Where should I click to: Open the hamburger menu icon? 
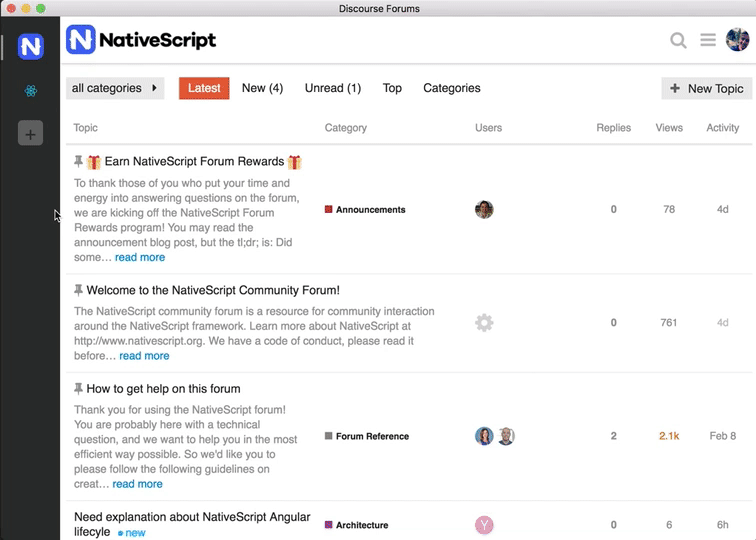[x=708, y=40]
